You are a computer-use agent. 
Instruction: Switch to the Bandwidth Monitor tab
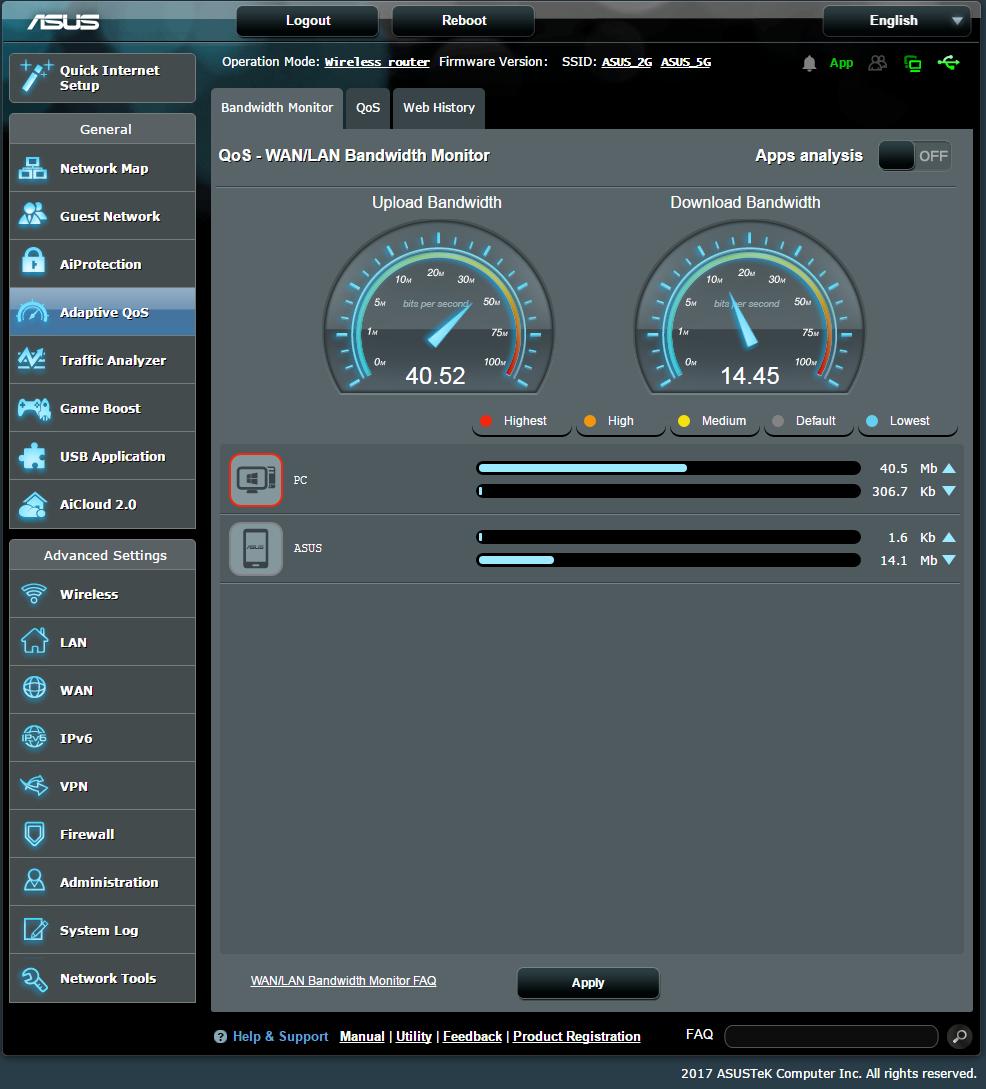coord(277,108)
